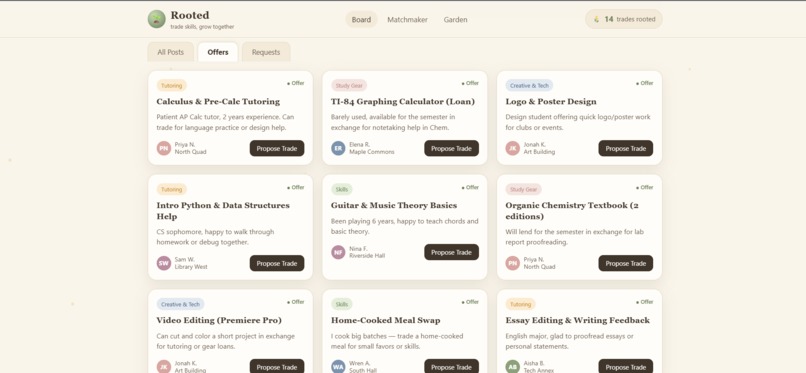Propose Trade for Guitar & Music Theory Basics
Image resolution: width=806 pixels, height=373 pixels.
451,252
